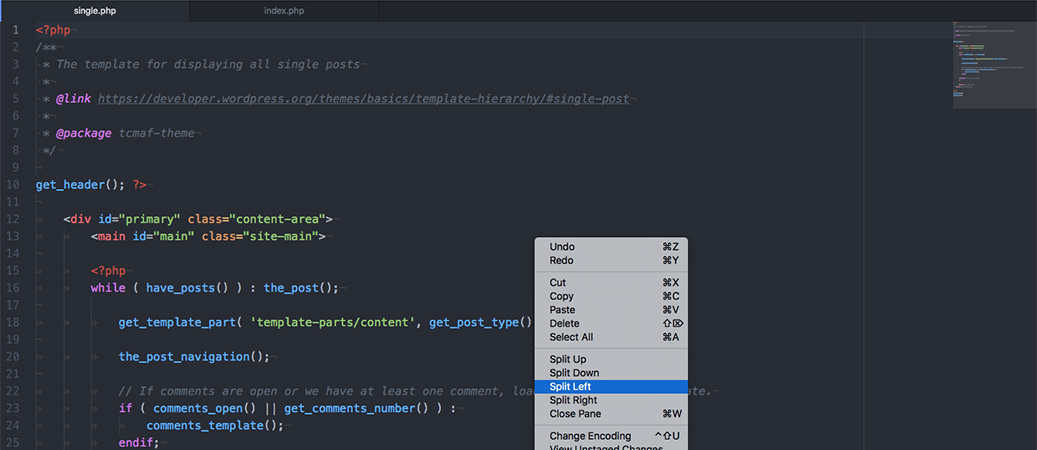Screen dimensions: 1037x450
Task: Click the Delete menu entry
Action: tap(564, 324)
